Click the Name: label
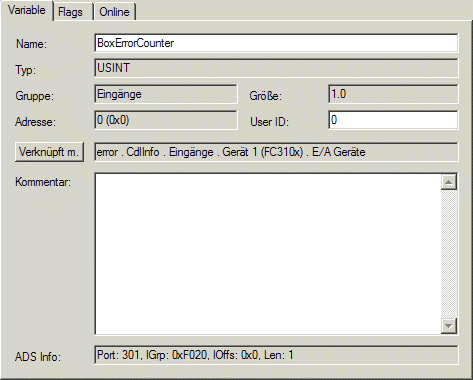The height and width of the screenshot is (380, 473). [32, 44]
